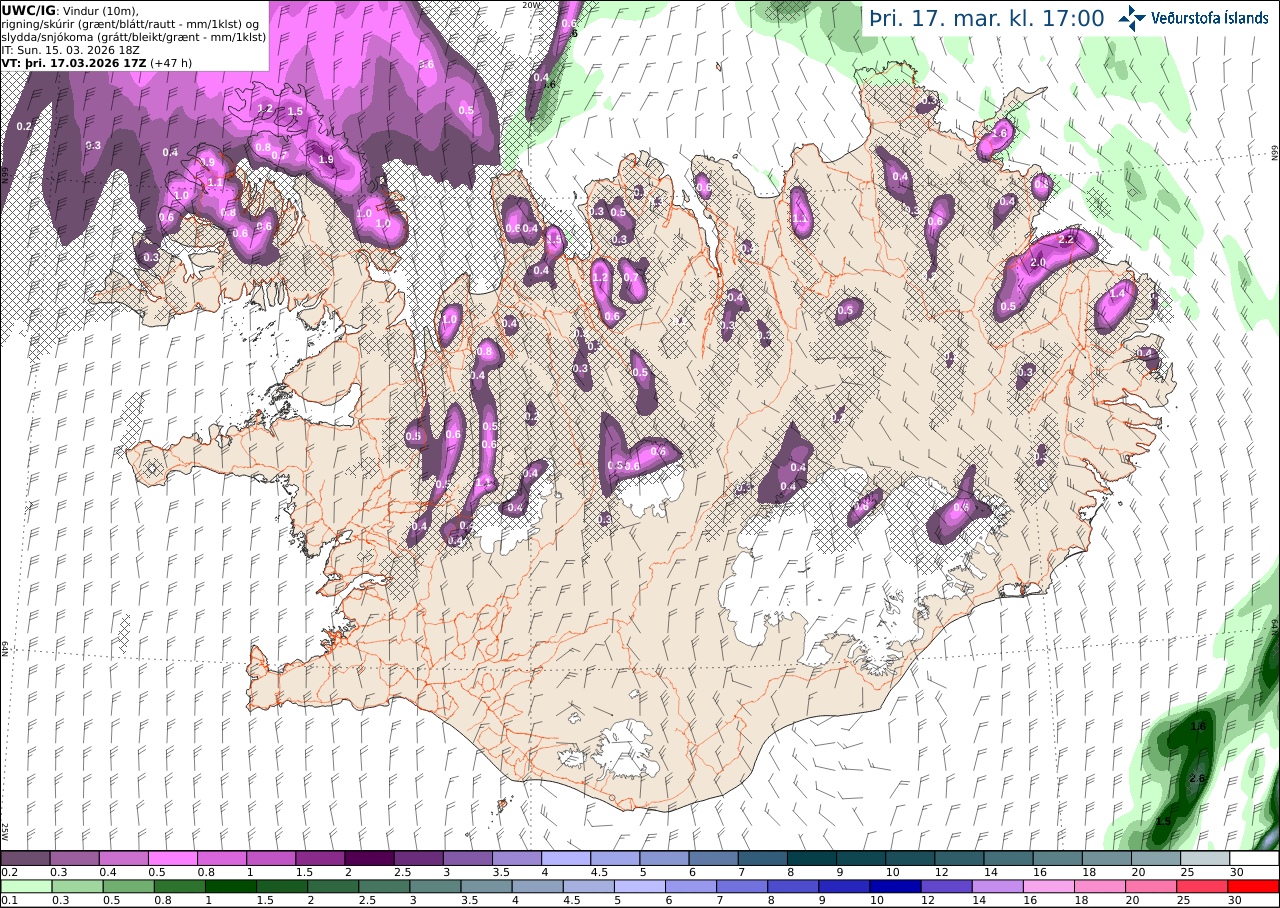The height and width of the screenshot is (908, 1280).
Task: Pick upper legend swatch labeled 0.8
Action: tap(222, 858)
